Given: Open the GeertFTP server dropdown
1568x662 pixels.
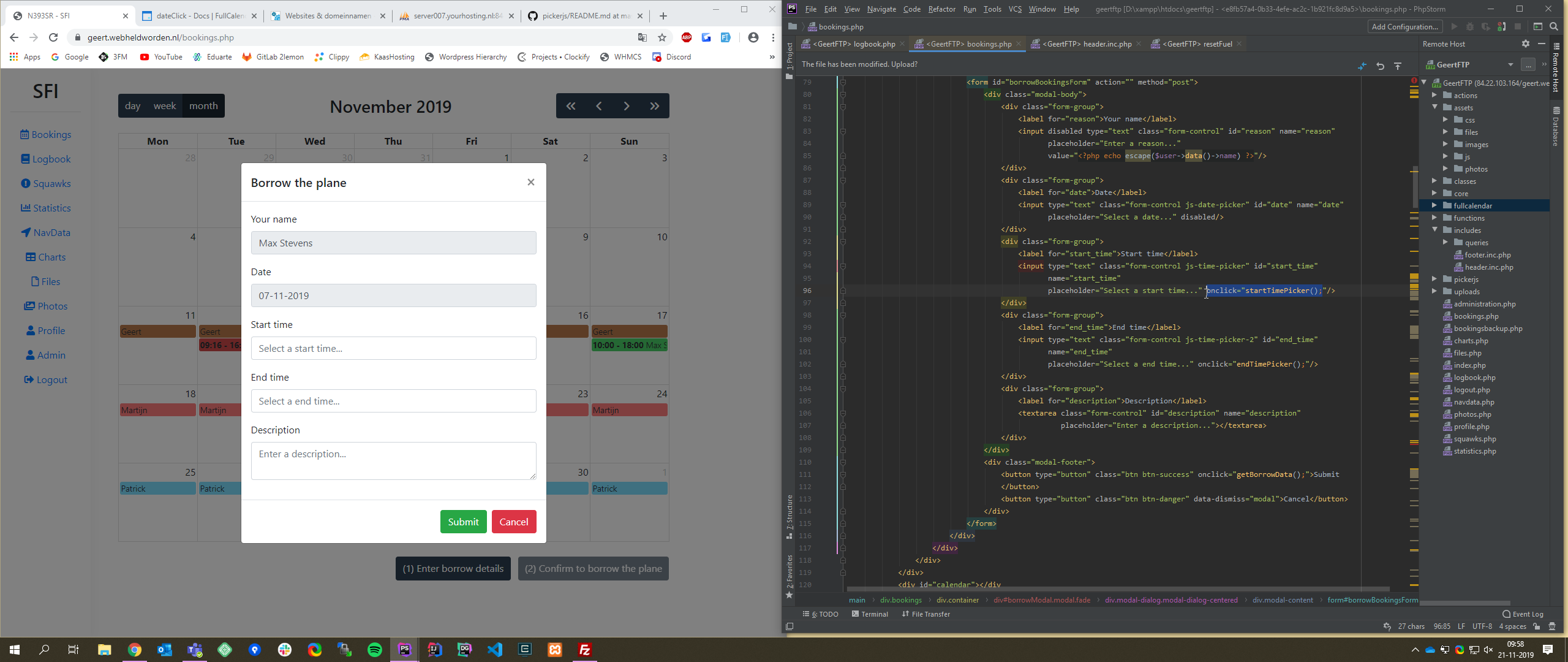Looking at the screenshot, I should click(1510, 64).
